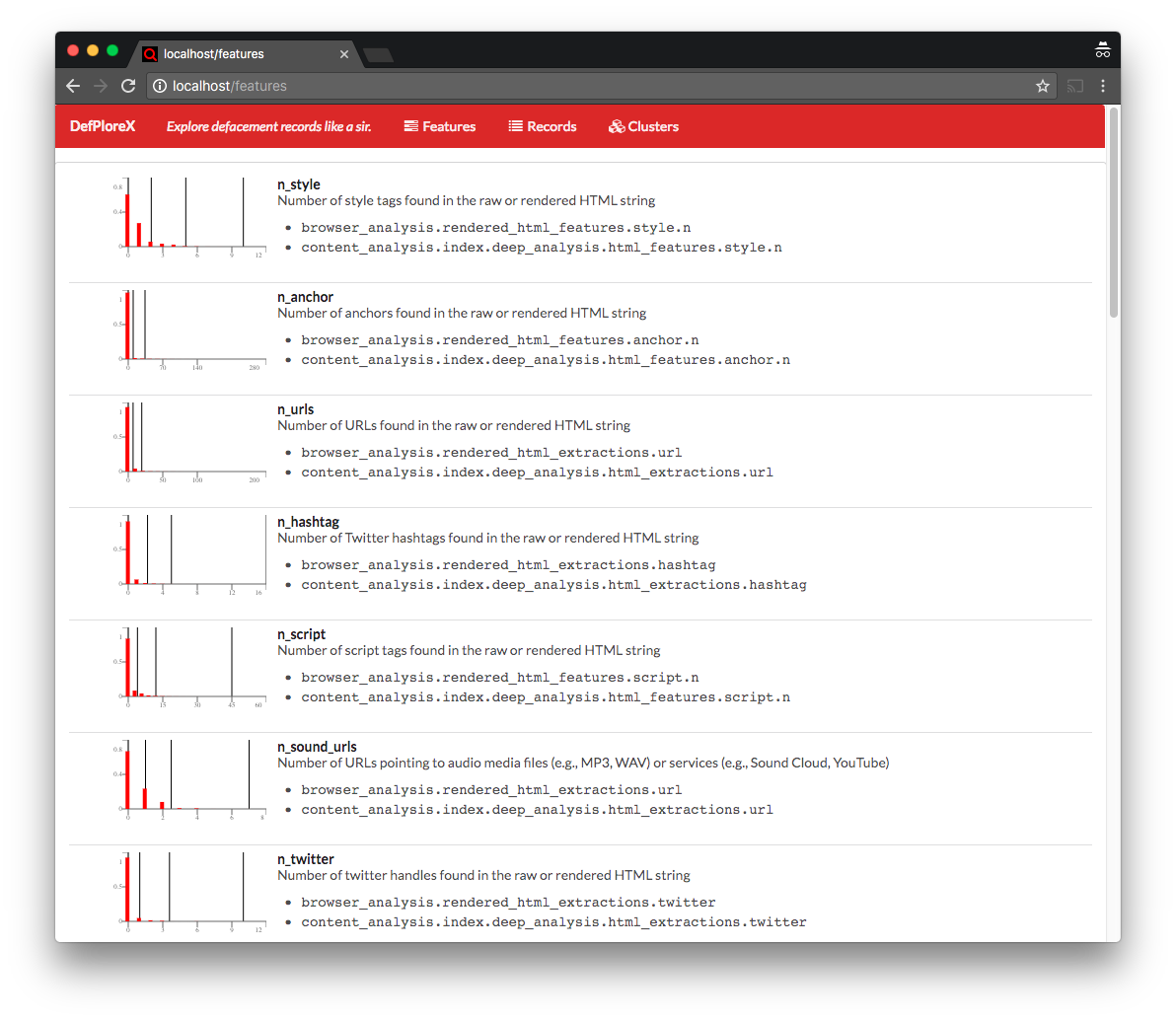Click the Records list icon in navbar
This screenshot has width=1176, height=1021.
[x=515, y=126]
